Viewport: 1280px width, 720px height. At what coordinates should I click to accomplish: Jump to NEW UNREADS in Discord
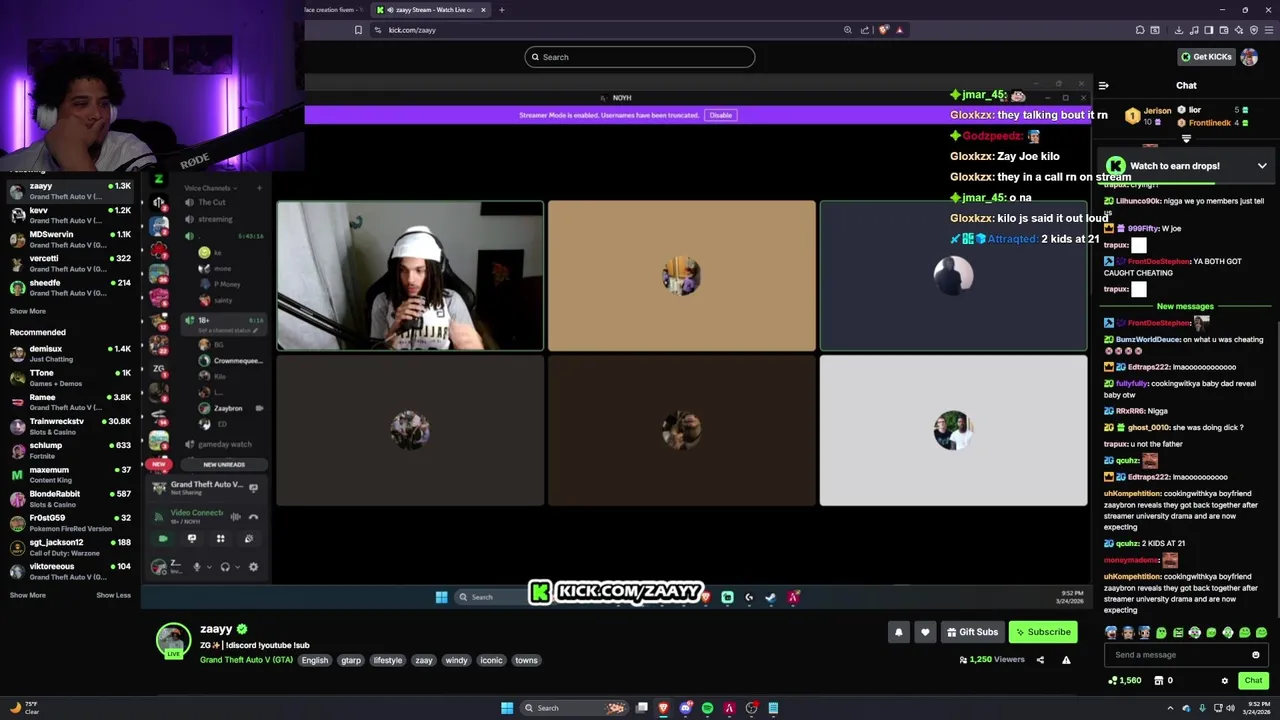click(224, 464)
